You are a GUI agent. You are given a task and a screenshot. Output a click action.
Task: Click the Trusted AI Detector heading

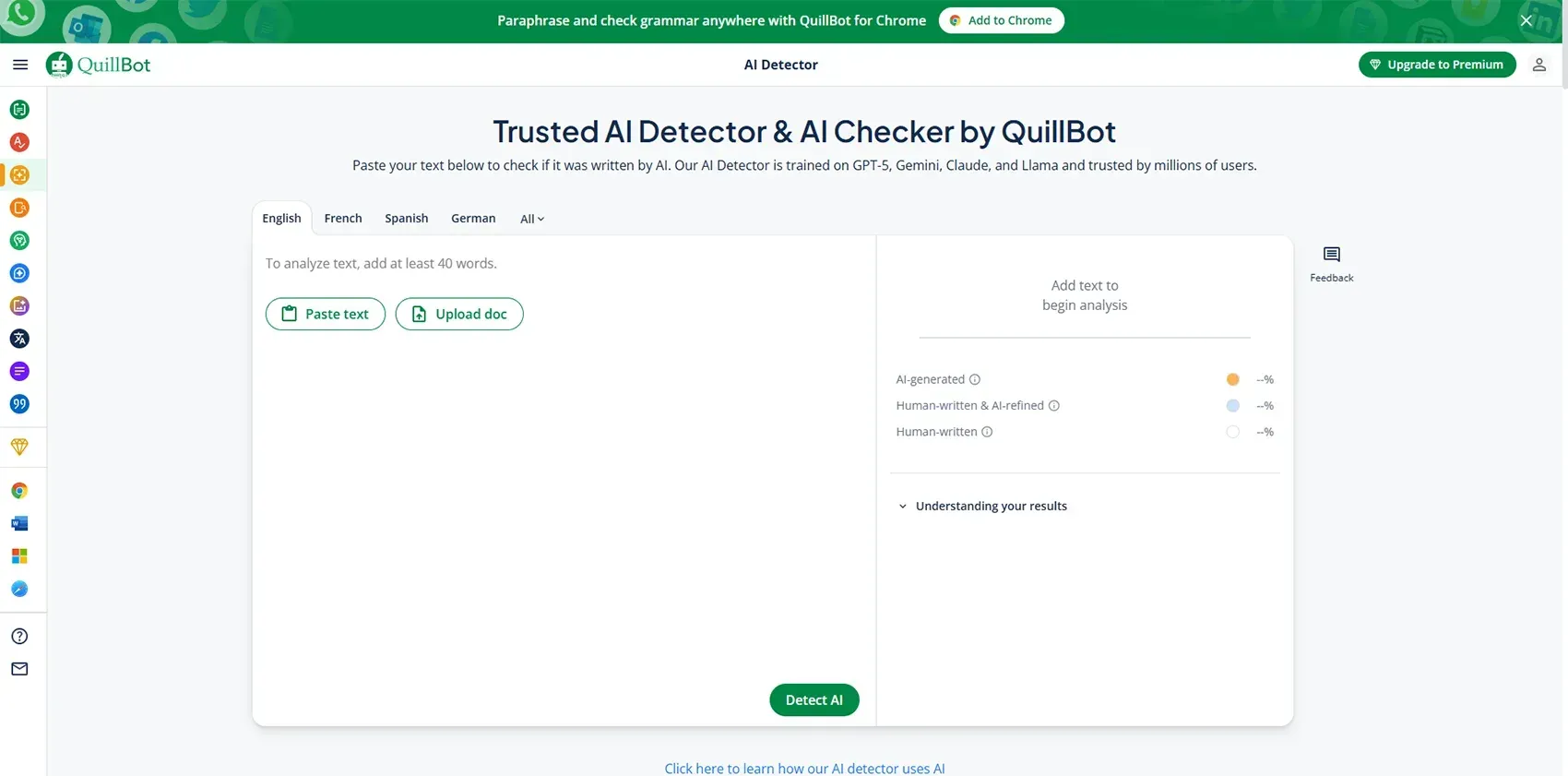[x=804, y=132]
